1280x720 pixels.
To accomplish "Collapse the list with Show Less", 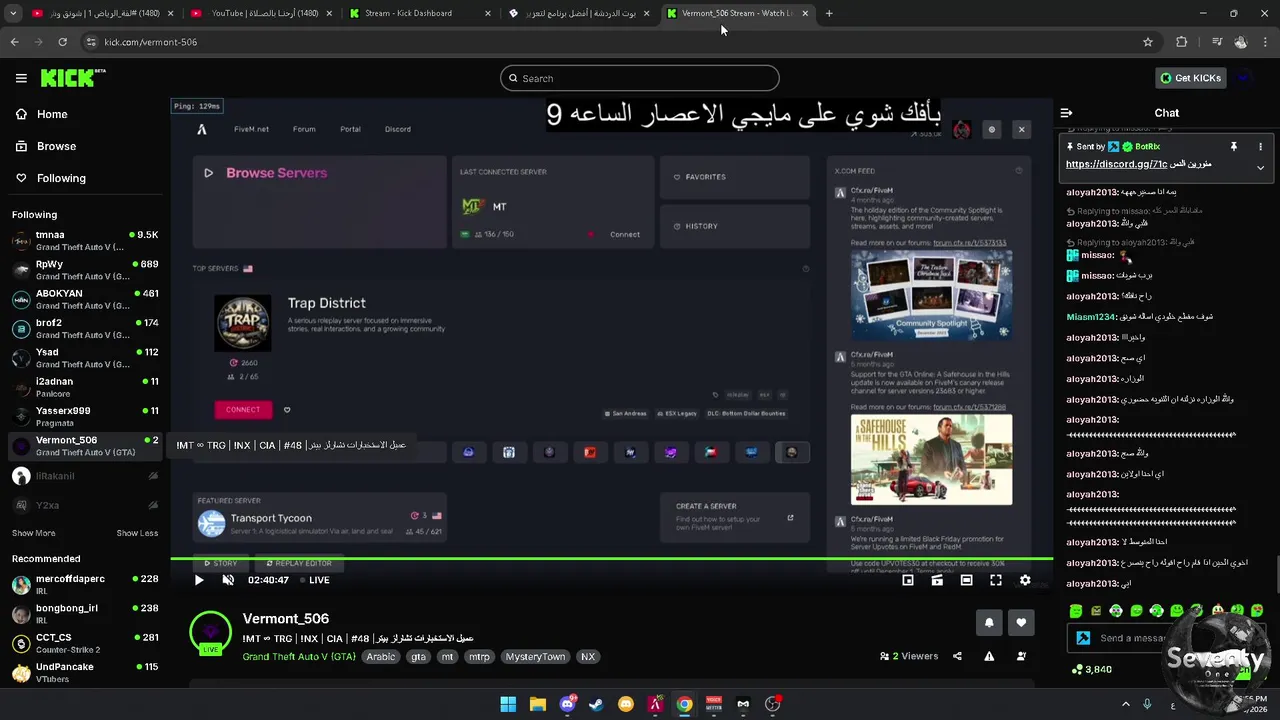I will coord(137,533).
